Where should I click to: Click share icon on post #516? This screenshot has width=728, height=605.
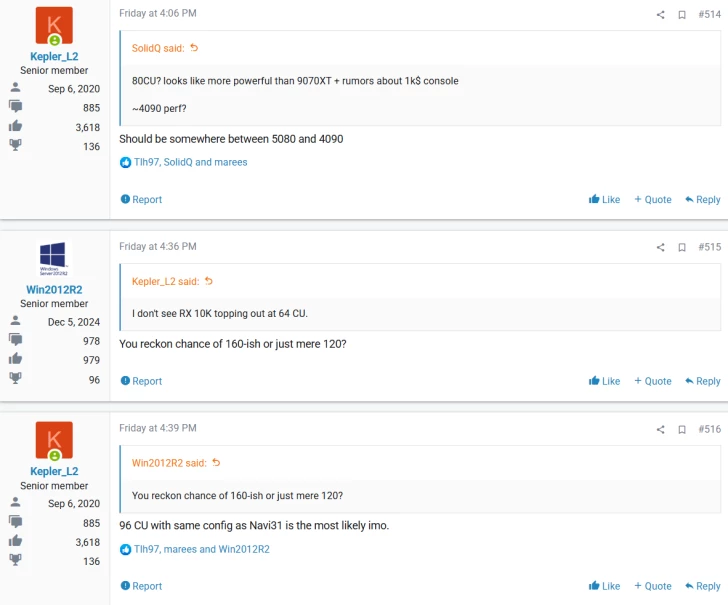tap(660, 429)
